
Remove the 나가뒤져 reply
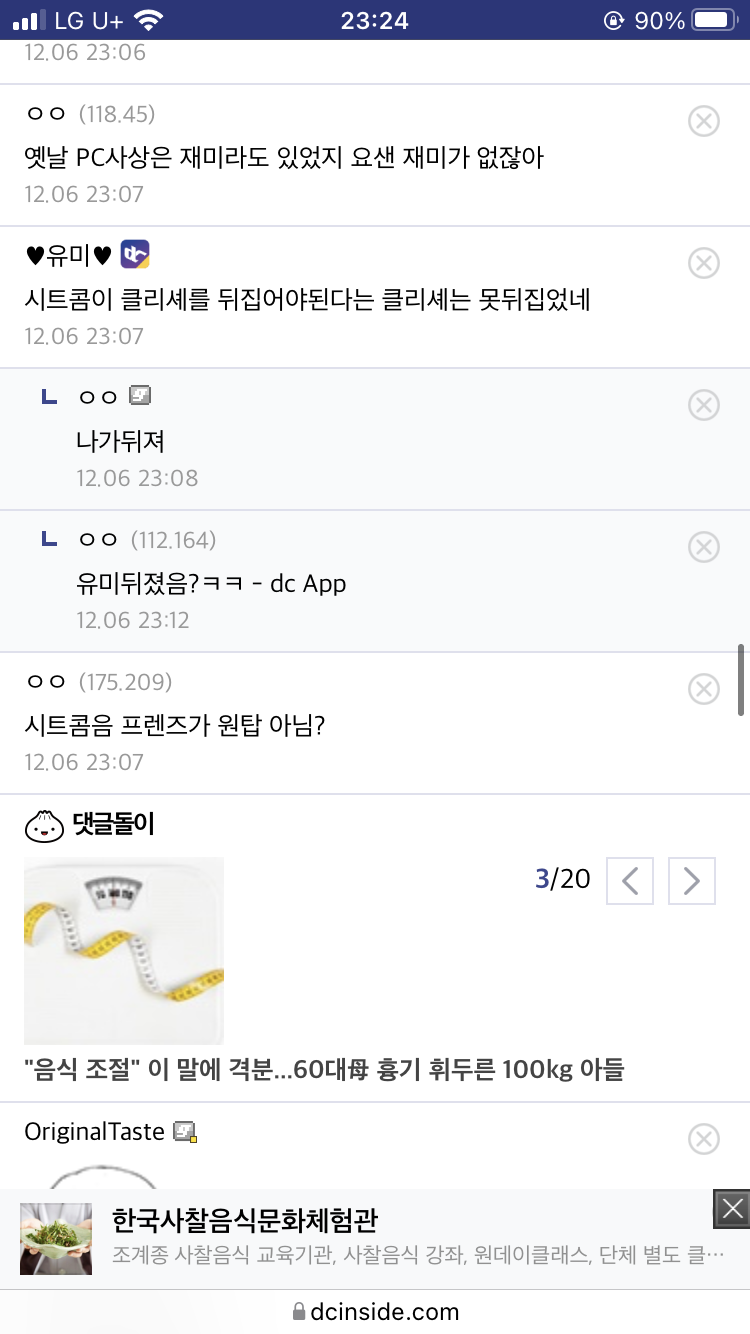(704, 405)
